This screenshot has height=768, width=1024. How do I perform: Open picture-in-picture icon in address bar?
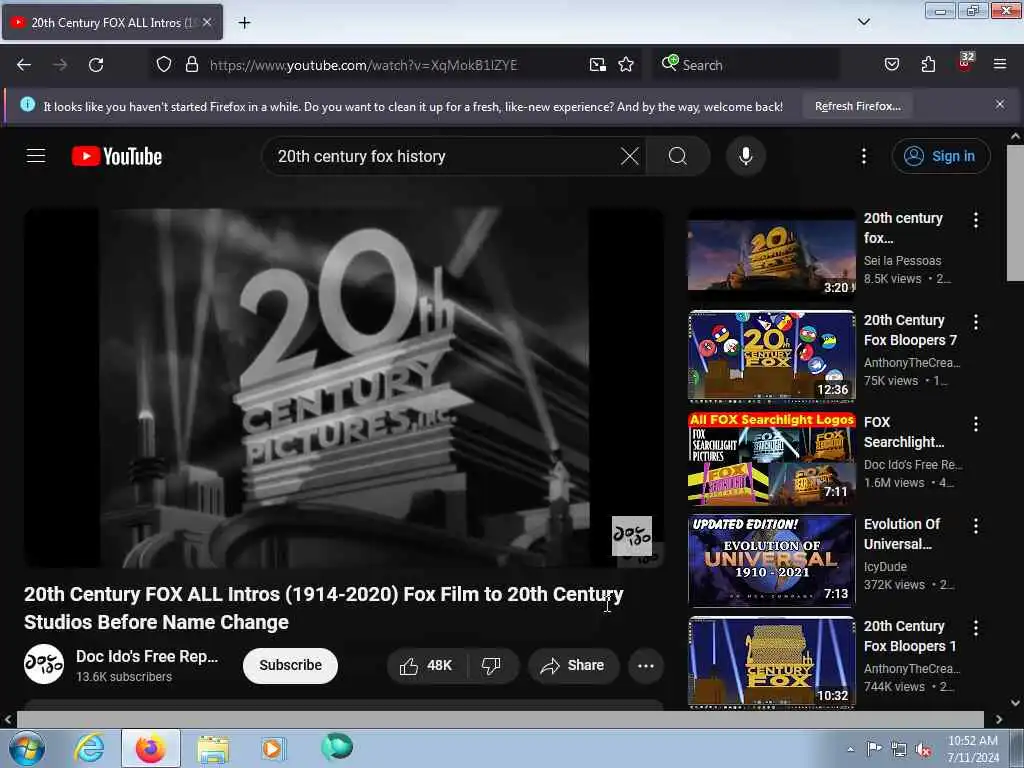[598, 65]
